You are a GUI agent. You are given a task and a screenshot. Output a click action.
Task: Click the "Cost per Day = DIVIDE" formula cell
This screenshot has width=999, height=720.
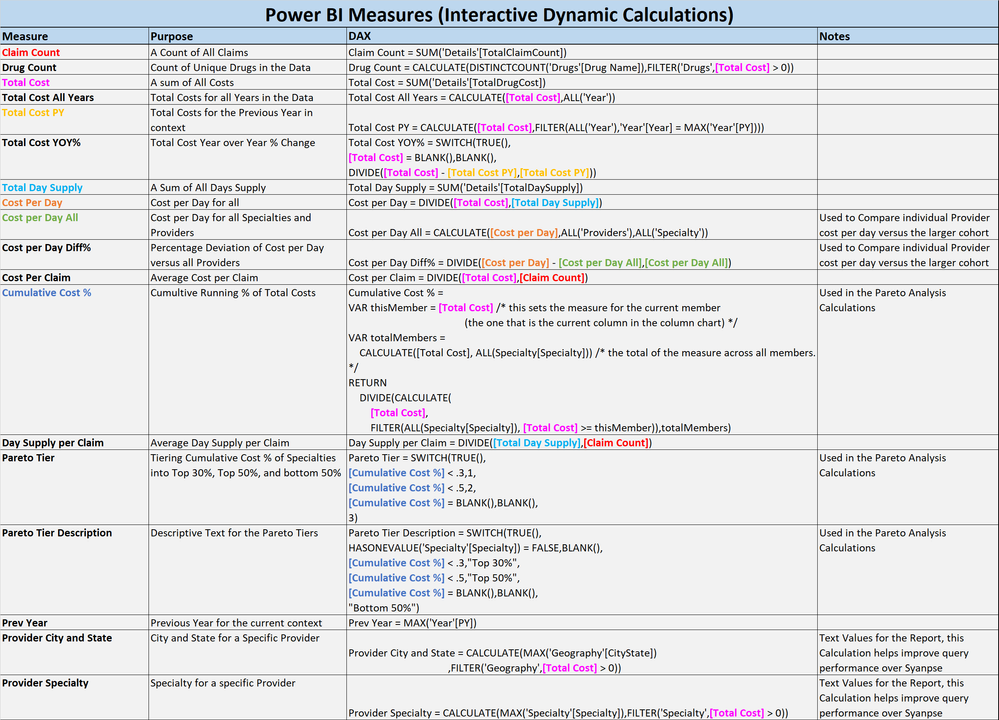(582, 203)
